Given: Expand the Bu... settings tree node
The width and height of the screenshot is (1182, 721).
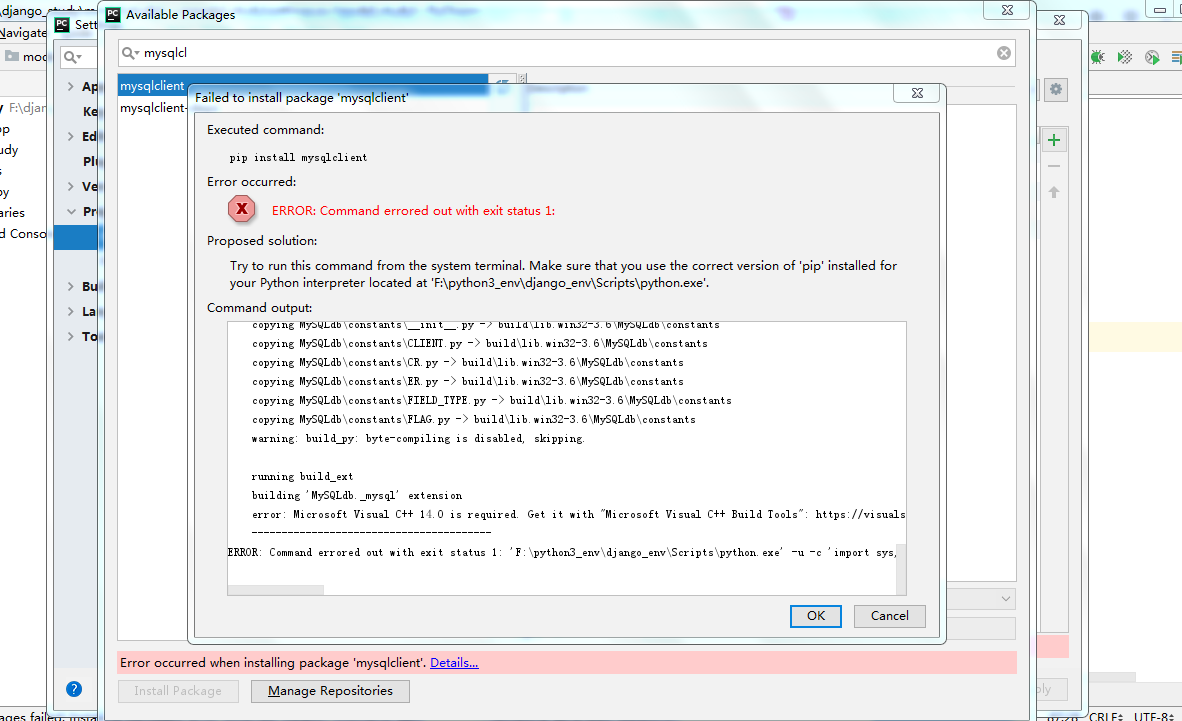Looking at the screenshot, I should 70,287.
